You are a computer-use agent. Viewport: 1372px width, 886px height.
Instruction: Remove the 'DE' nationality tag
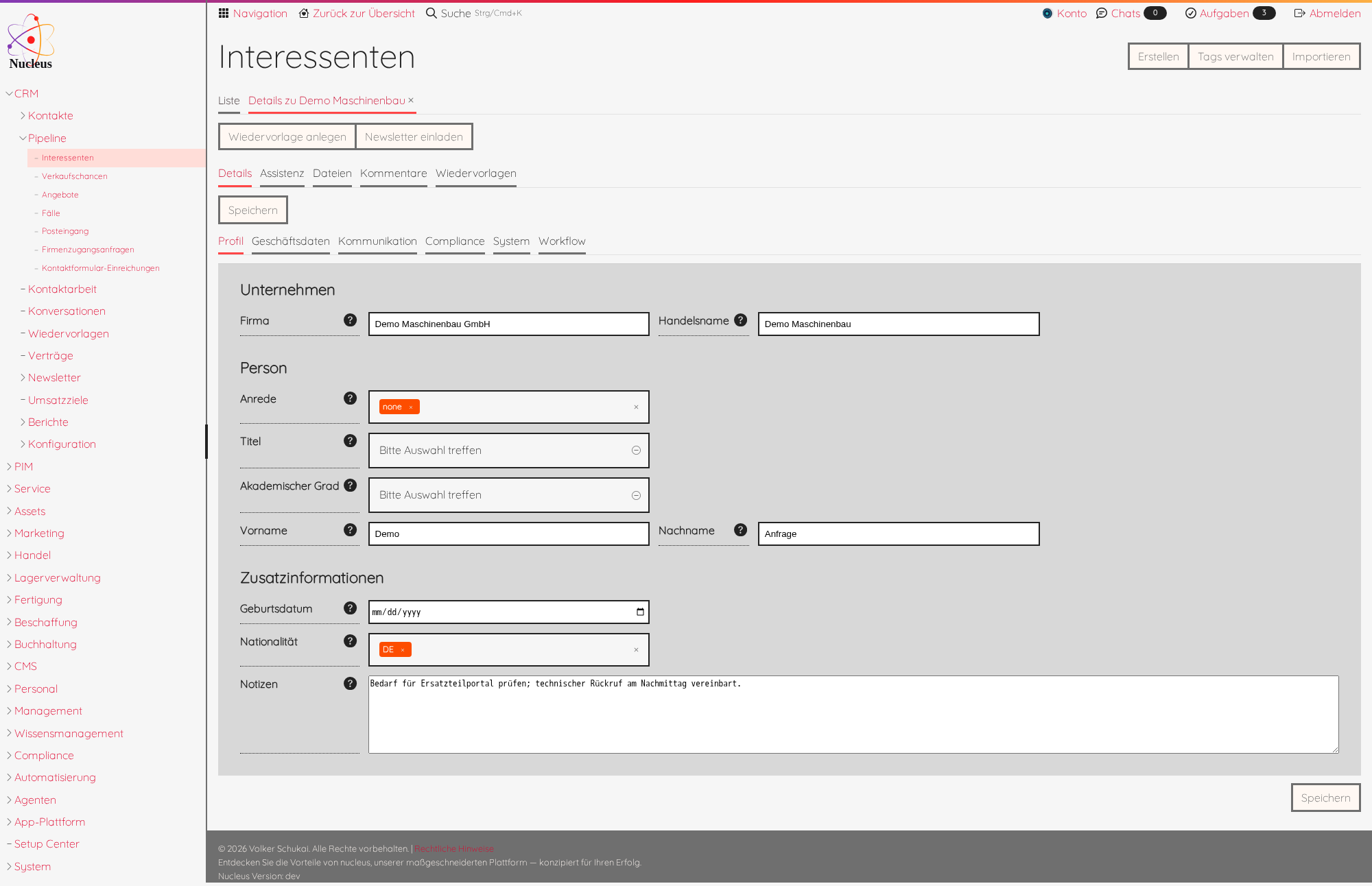point(403,650)
